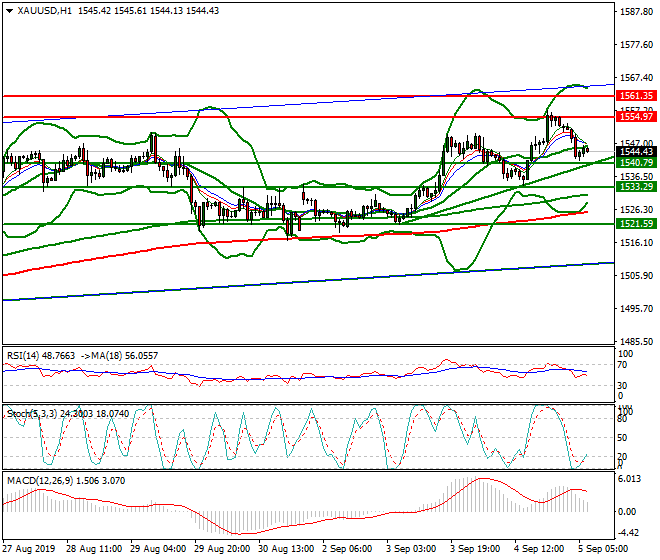660x560 pixels.
Task: Open the chart menu triangle beside XAUUSD,H1
Action: pyautogui.click(x=9, y=11)
